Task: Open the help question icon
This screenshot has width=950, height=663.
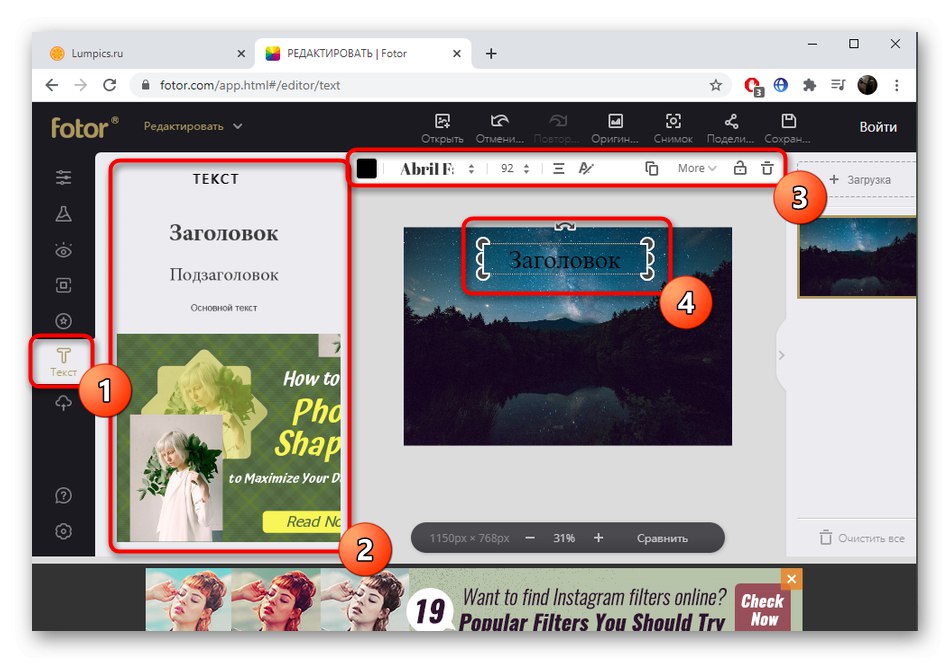Action: [x=64, y=495]
